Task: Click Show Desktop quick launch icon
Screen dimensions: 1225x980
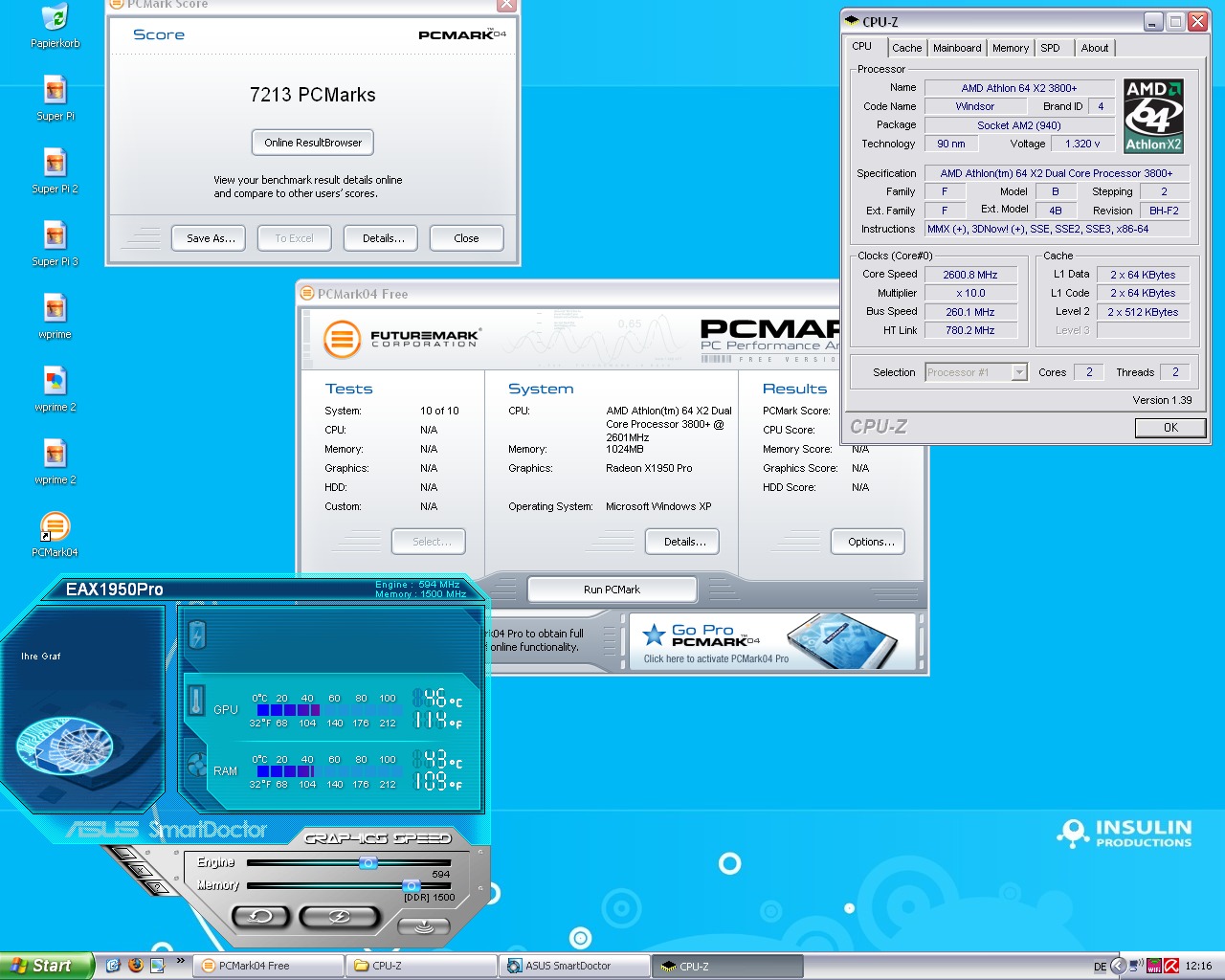Action: (x=157, y=966)
